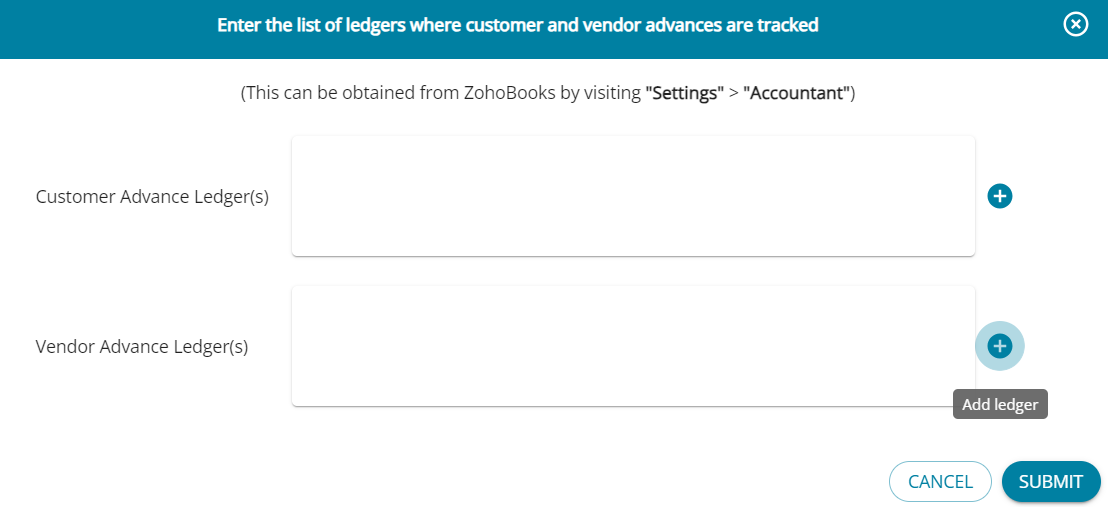Click the ">" separator between Settings and Accountant
Screen dimensions: 1108x507
point(733,94)
